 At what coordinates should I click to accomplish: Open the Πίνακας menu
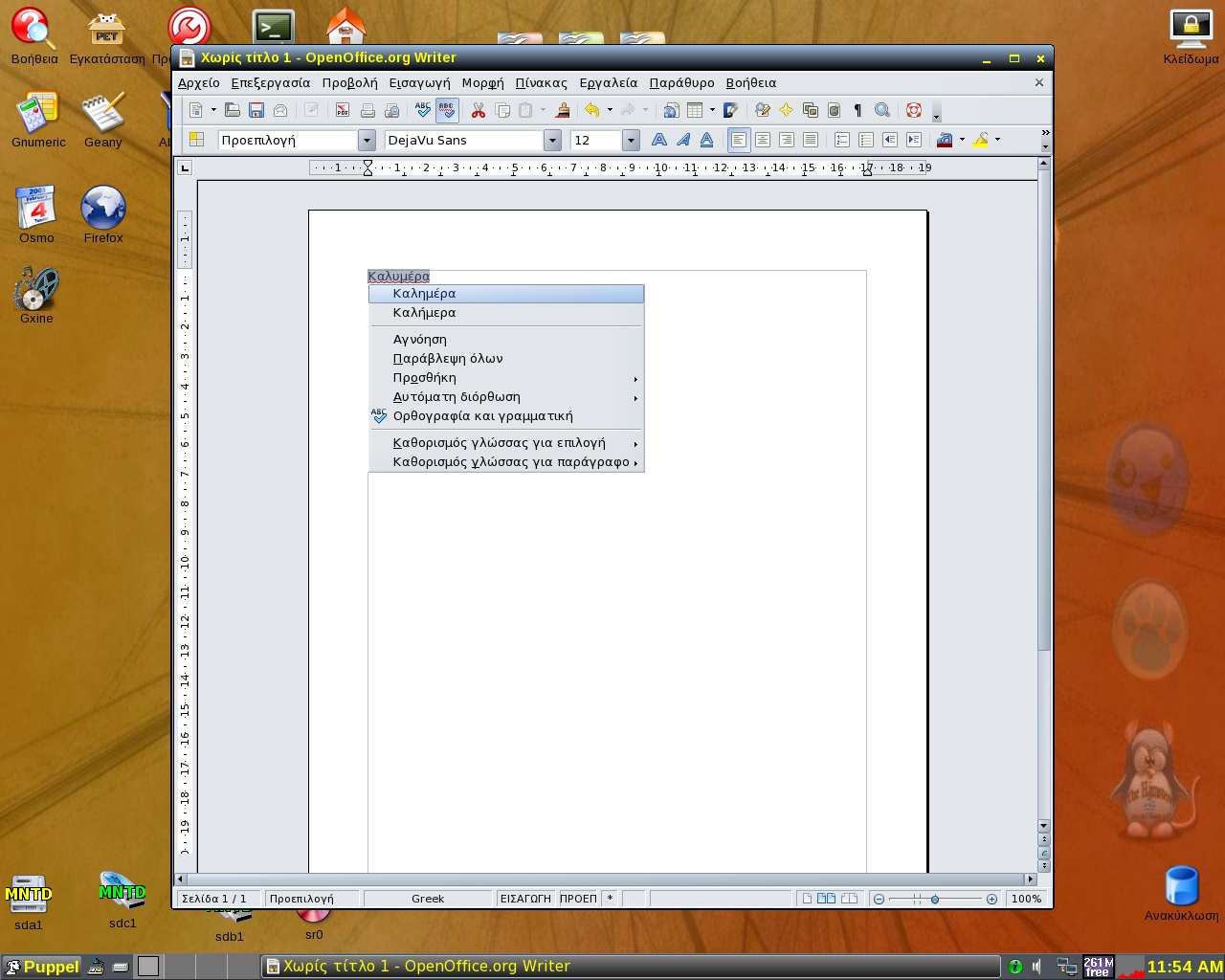click(x=542, y=83)
